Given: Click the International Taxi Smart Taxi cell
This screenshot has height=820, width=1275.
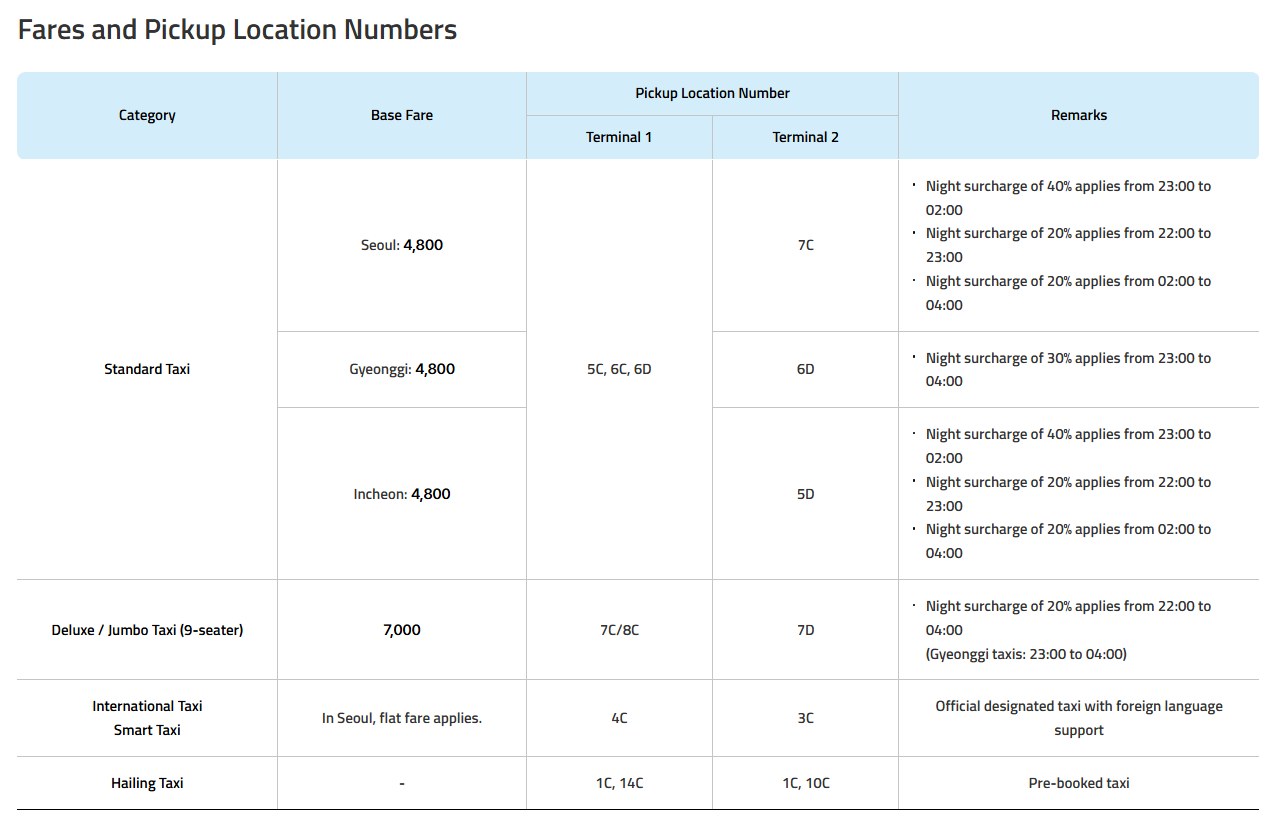Looking at the screenshot, I should point(147,718).
